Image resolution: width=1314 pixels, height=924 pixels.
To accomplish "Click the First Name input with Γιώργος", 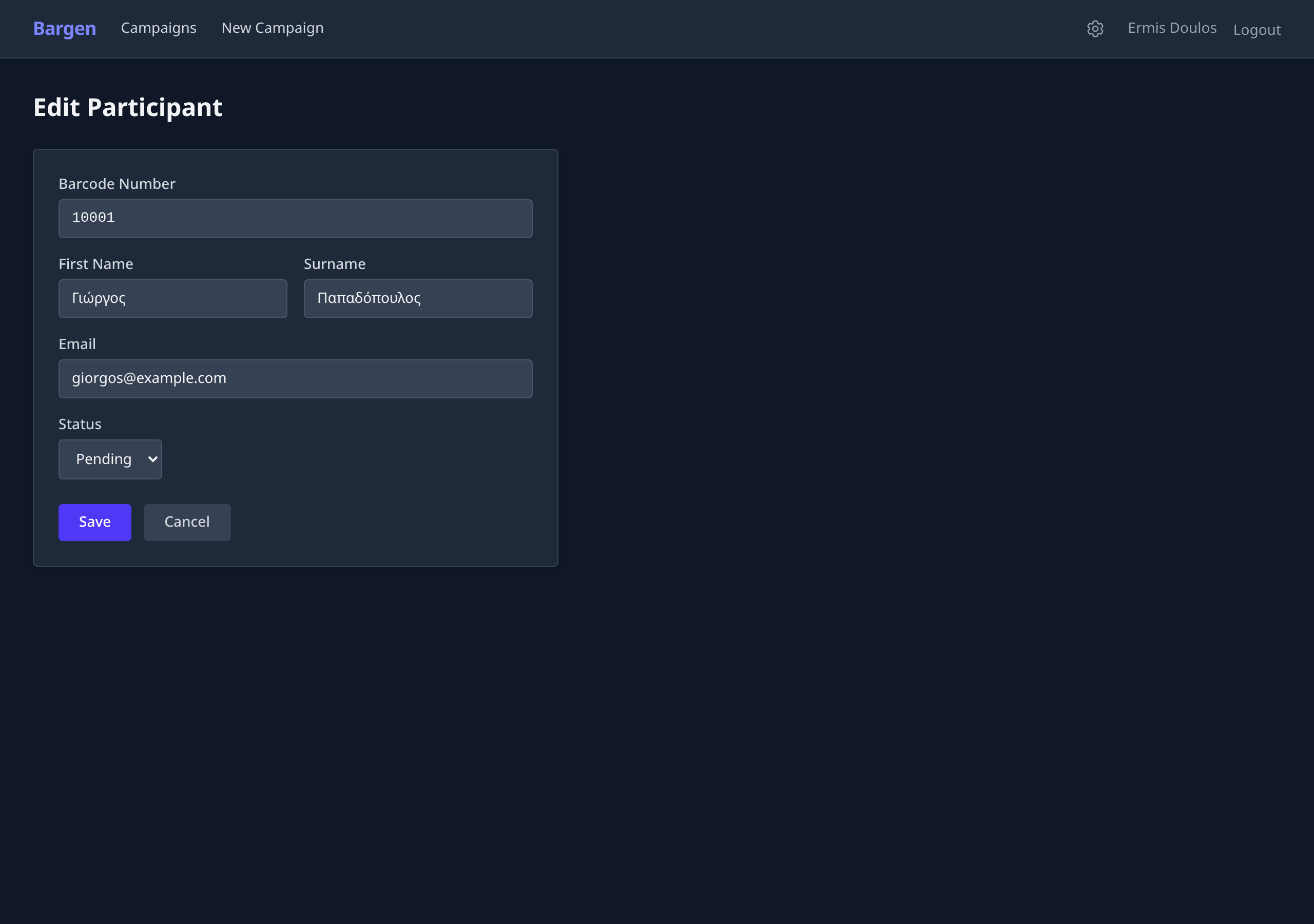I will 172,299.
